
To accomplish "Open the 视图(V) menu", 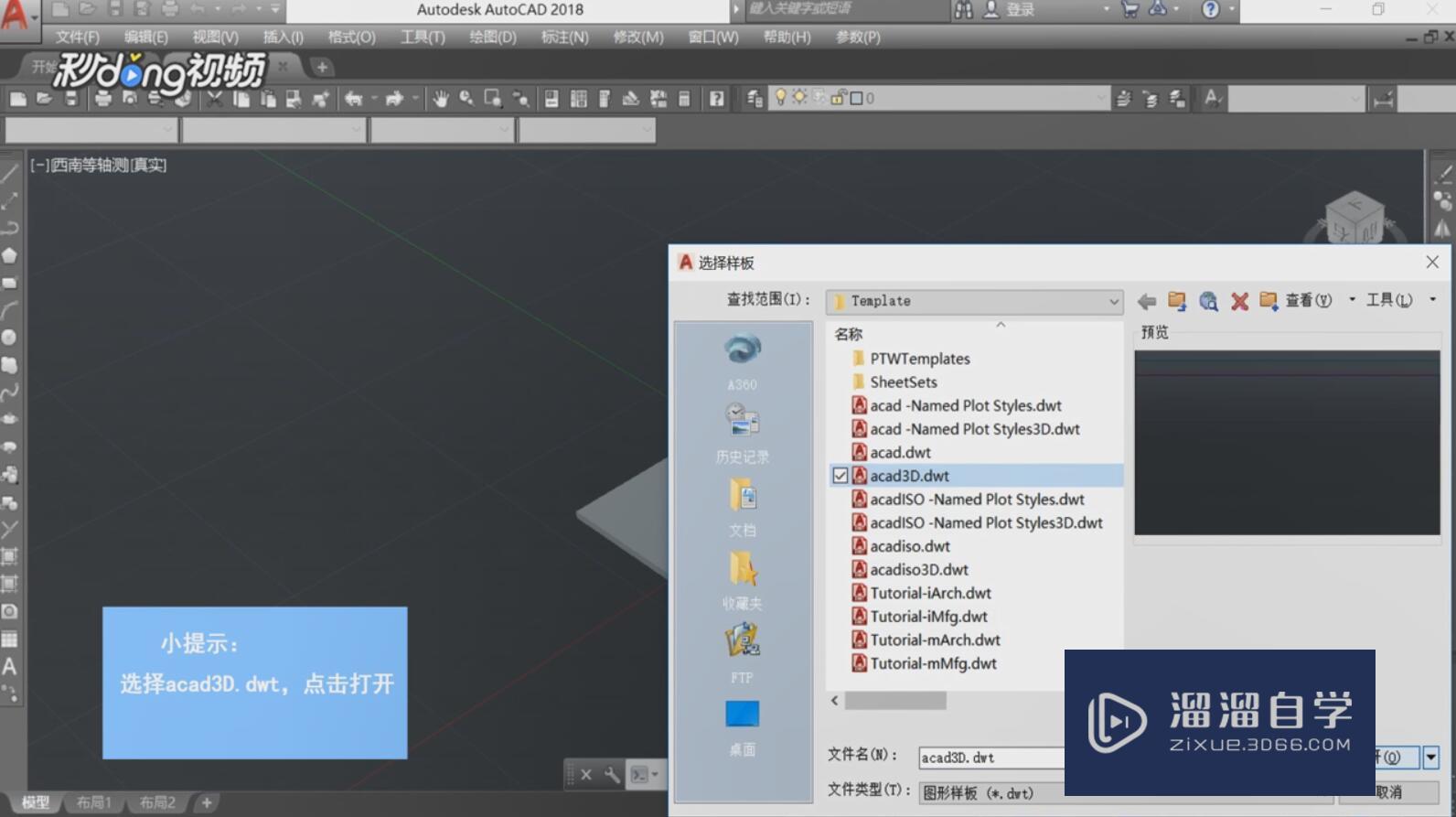I will click(x=215, y=38).
